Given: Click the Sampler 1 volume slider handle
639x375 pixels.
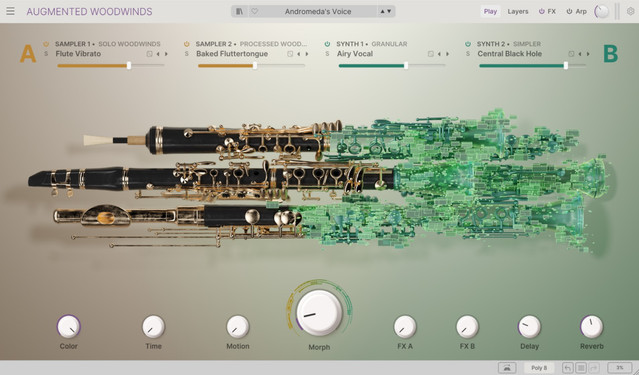Looking at the screenshot, I should coord(129,65).
